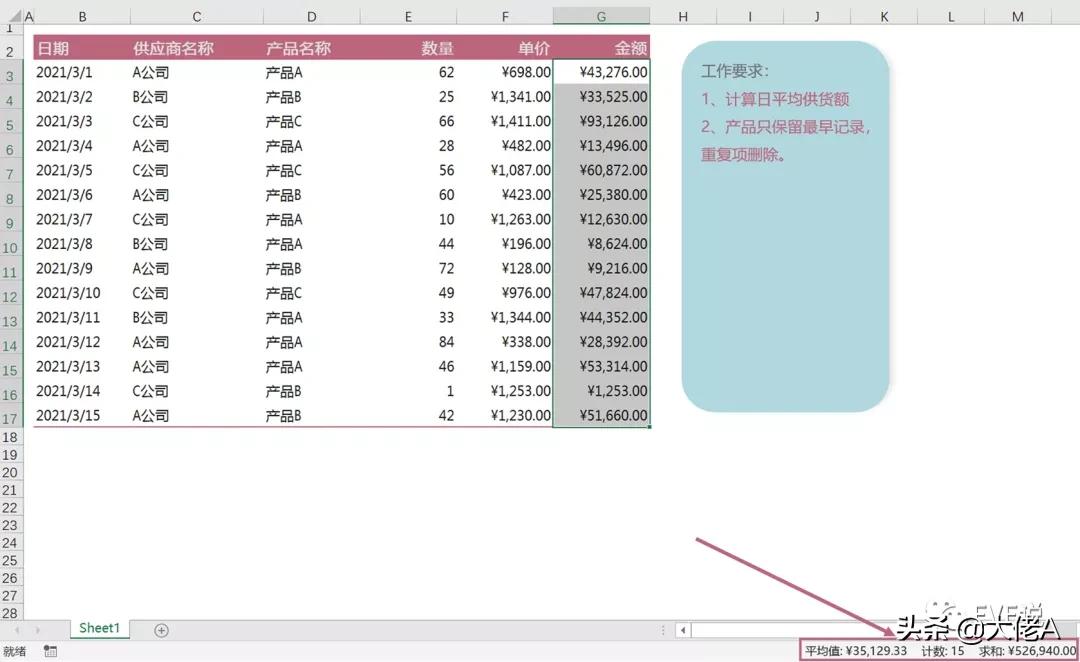The width and height of the screenshot is (1080, 662).
Task: Select amount cell ¥93,126.00
Action: click(x=601, y=121)
